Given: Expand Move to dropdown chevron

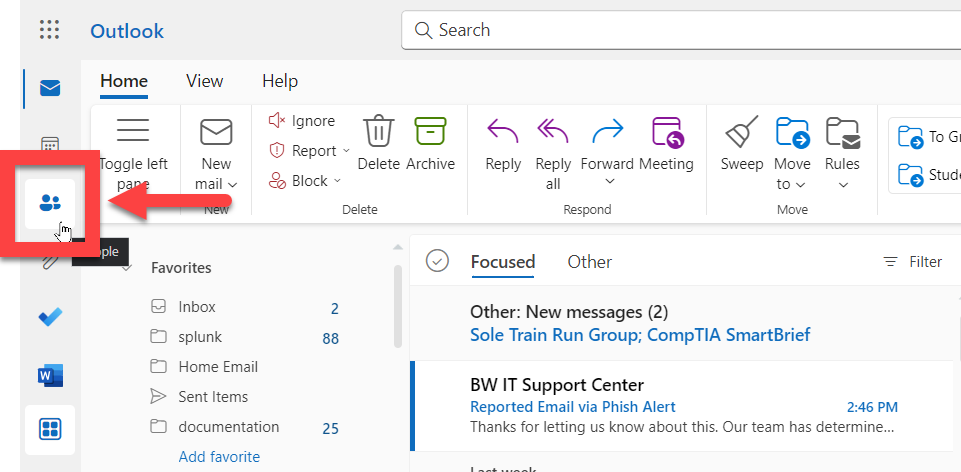Looking at the screenshot, I should pos(801,185).
